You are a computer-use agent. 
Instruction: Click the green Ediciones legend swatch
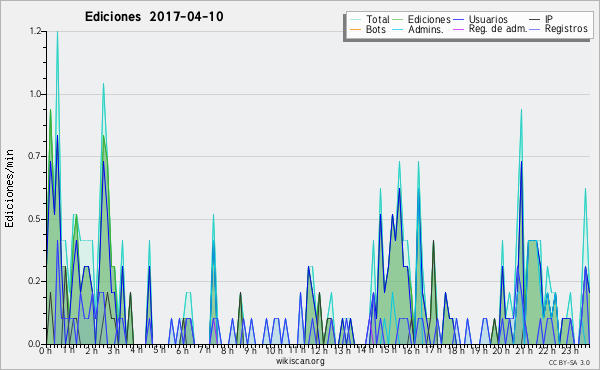click(x=398, y=20)
